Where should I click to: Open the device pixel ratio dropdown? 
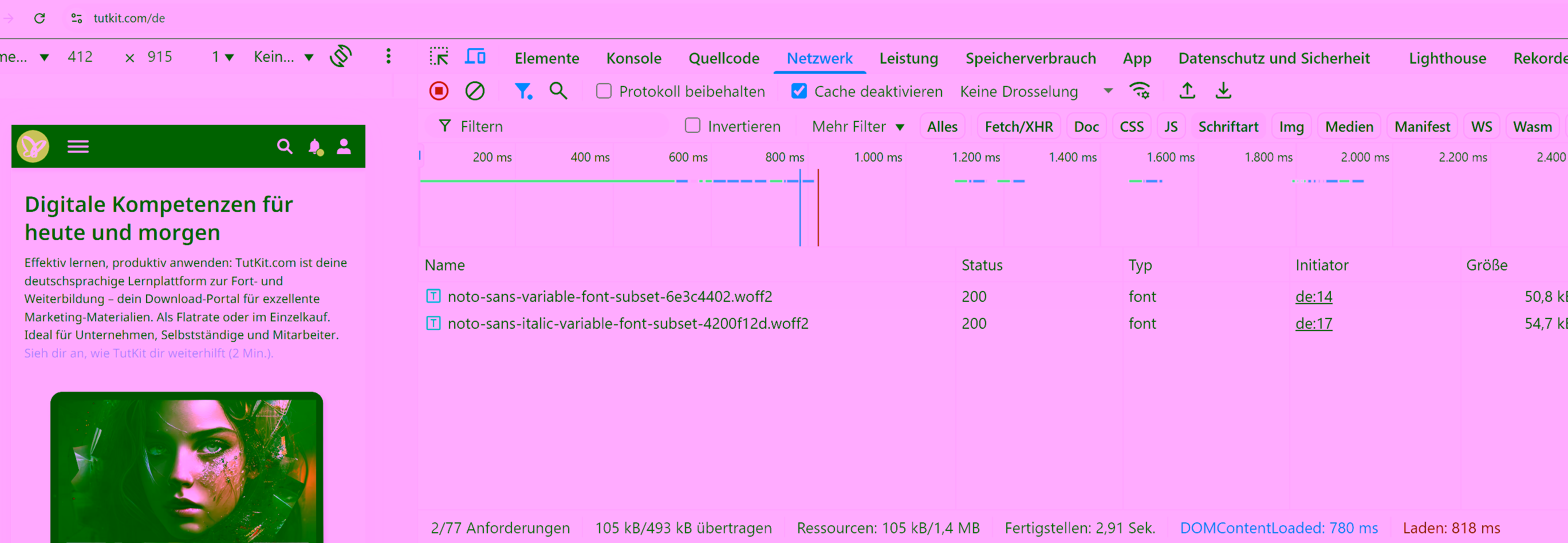coord(223,57)
